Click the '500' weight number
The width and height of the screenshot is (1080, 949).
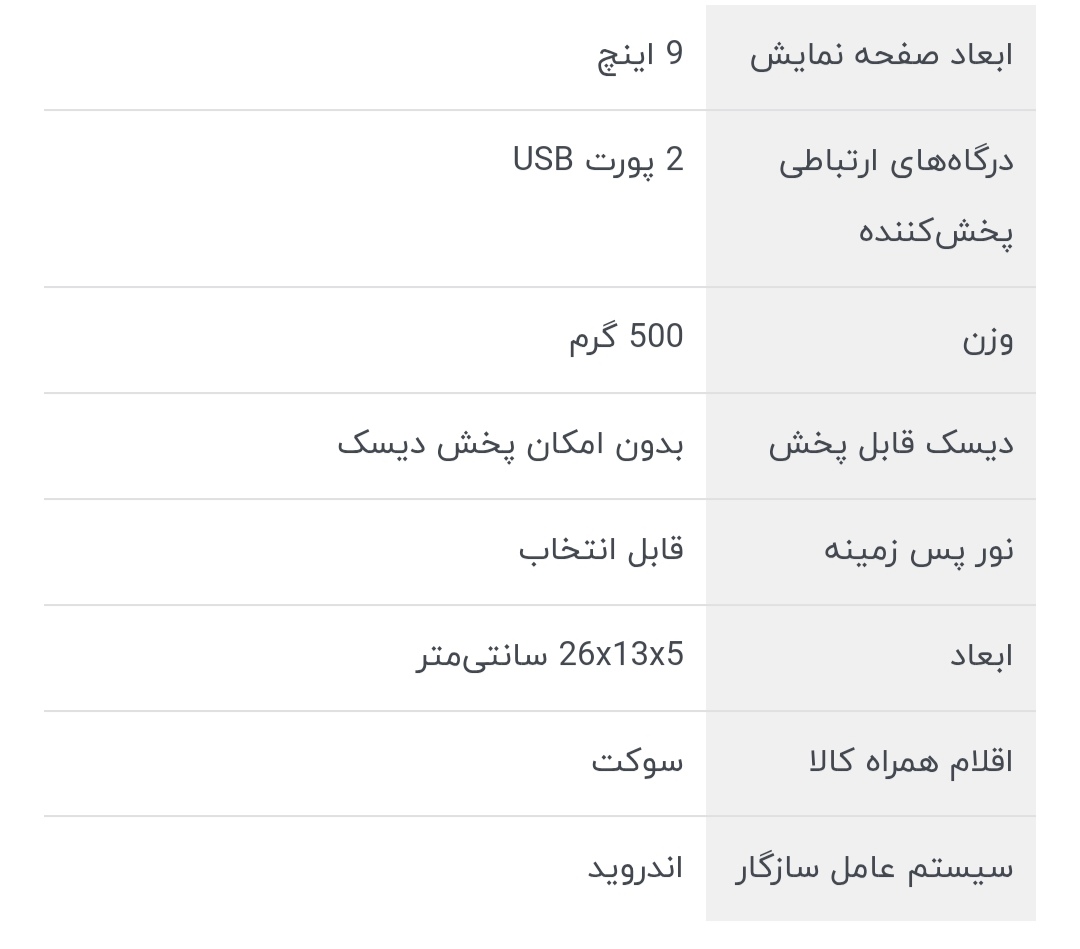click(656, 337)
